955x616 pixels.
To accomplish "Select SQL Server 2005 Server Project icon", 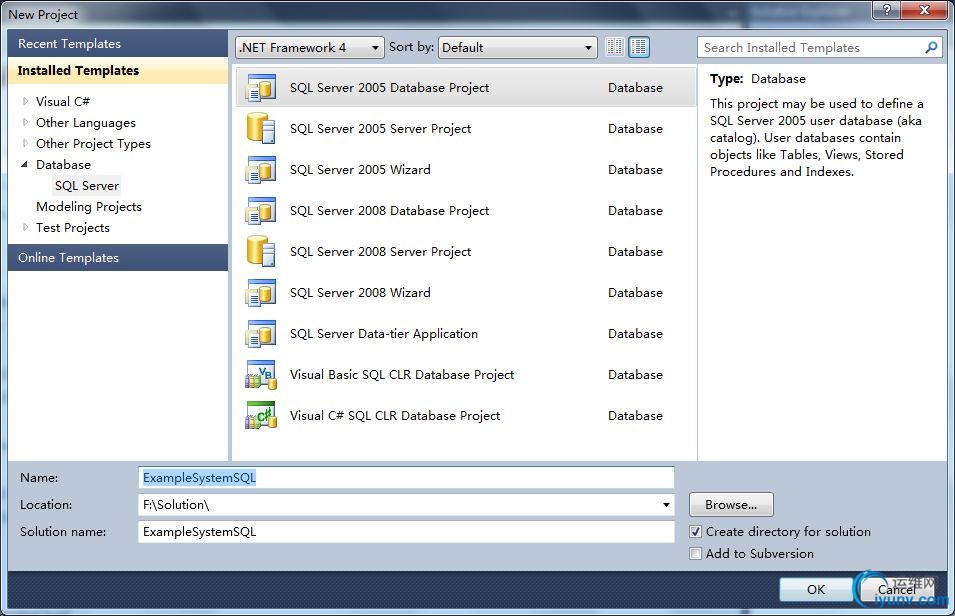I will 261,129.
